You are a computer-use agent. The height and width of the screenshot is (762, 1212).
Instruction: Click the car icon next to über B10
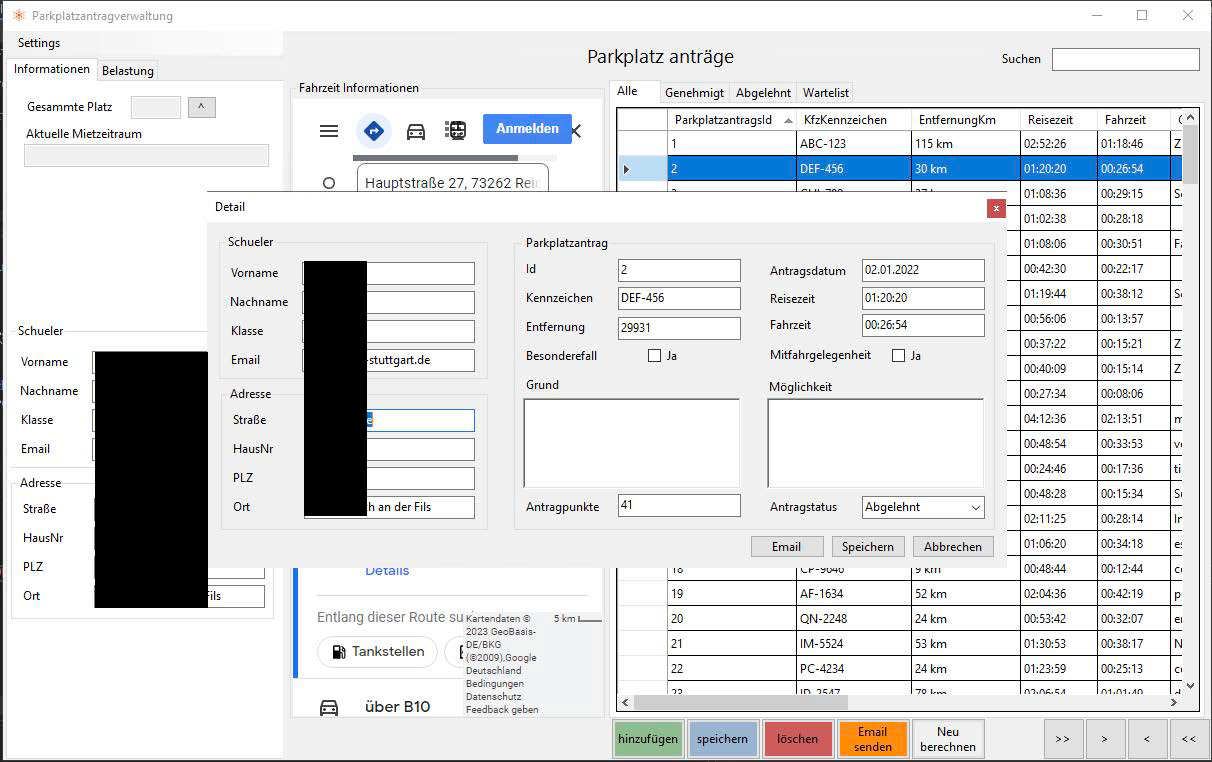tap(328, 706)
